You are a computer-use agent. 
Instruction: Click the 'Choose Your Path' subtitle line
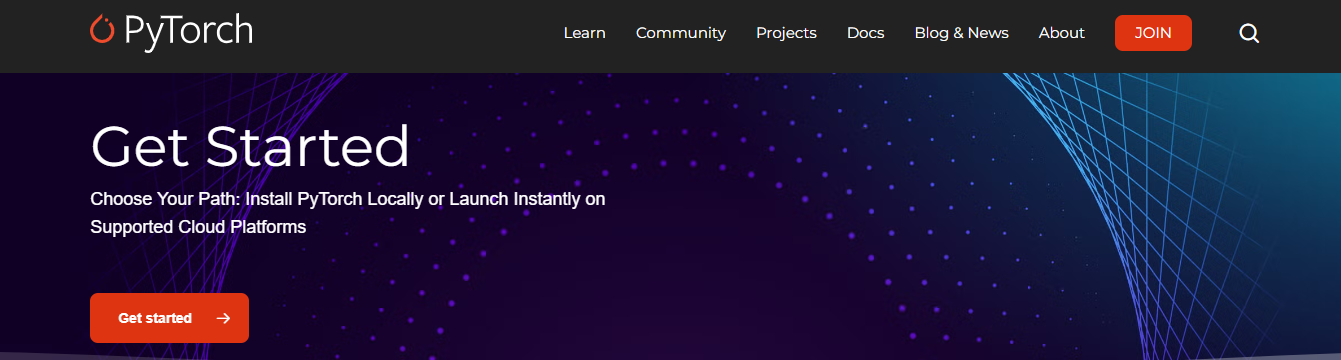[x=348, y=199]
